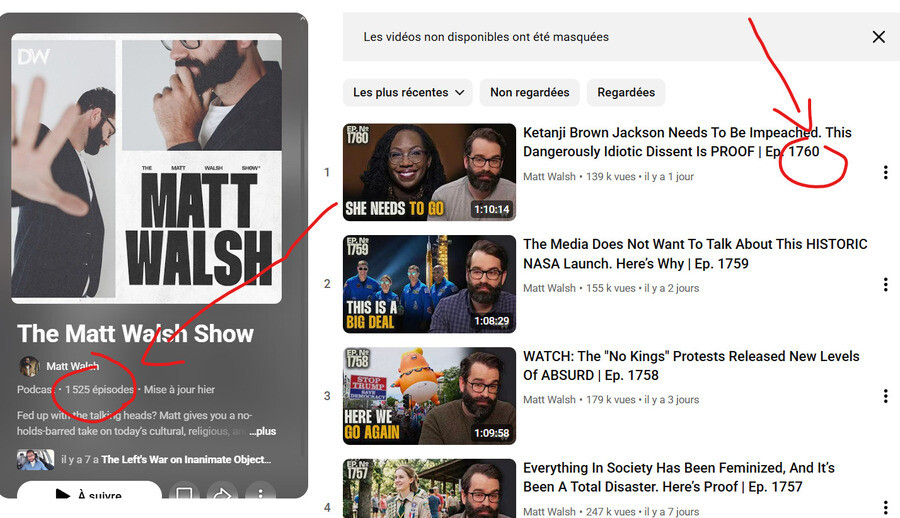Open Ep. 1758 No Kings protests thumbnail
The image size is (900, 518).
[x=429, y=396]
